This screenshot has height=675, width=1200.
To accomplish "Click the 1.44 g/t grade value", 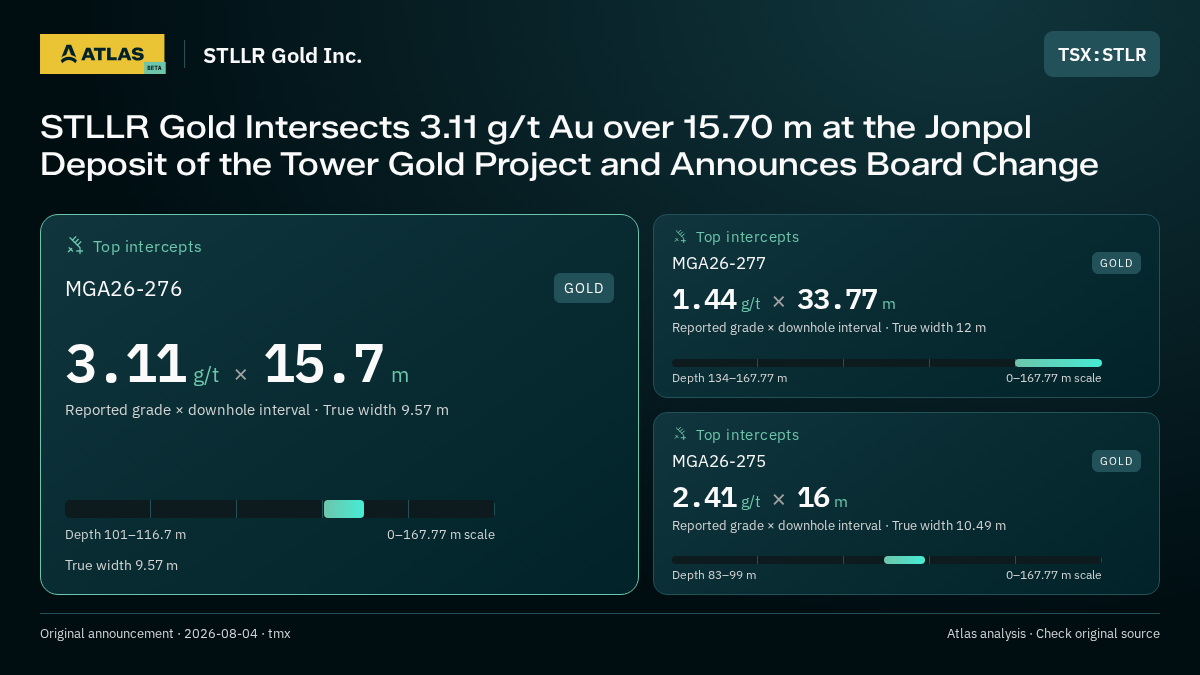I will pos(716,300).
